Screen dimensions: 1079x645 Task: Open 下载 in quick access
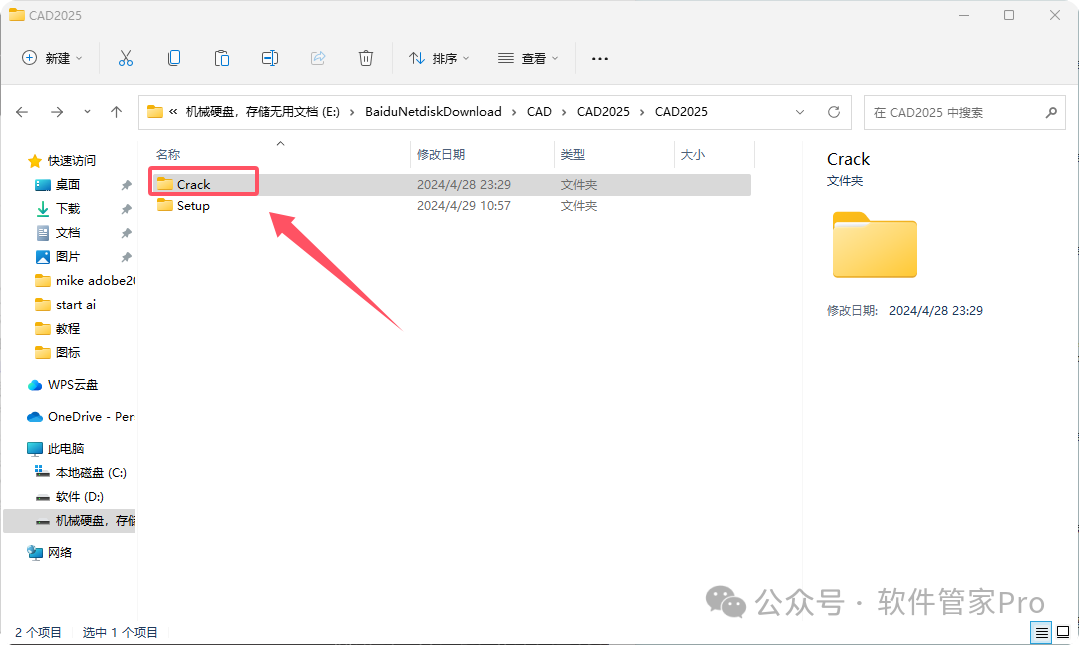click(67, 209)
